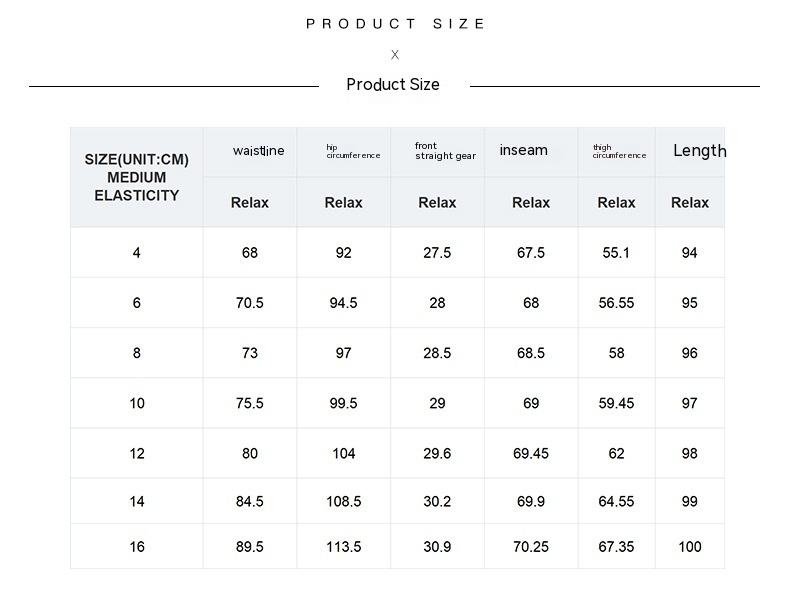Select the hip circumference column header

(x=353, y=152)
